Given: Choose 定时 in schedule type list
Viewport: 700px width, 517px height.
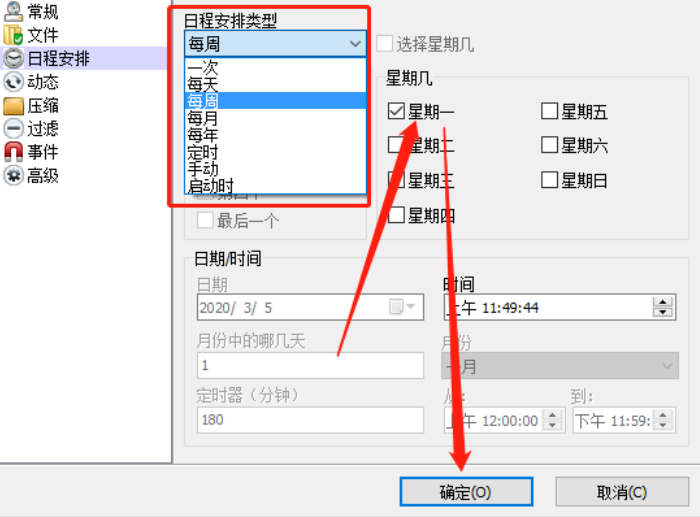Looking at the screenshot, I should click(x=275, y=152).
